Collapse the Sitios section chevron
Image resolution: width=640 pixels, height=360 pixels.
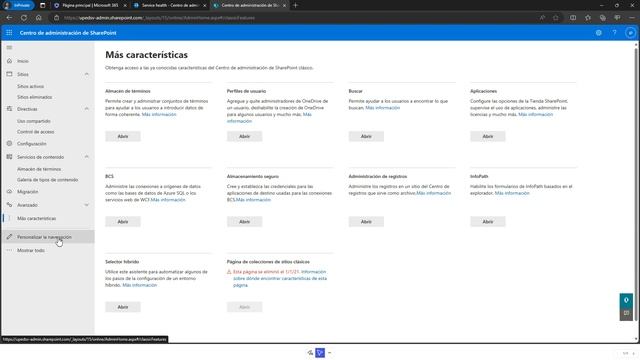[x=87, y=74]
